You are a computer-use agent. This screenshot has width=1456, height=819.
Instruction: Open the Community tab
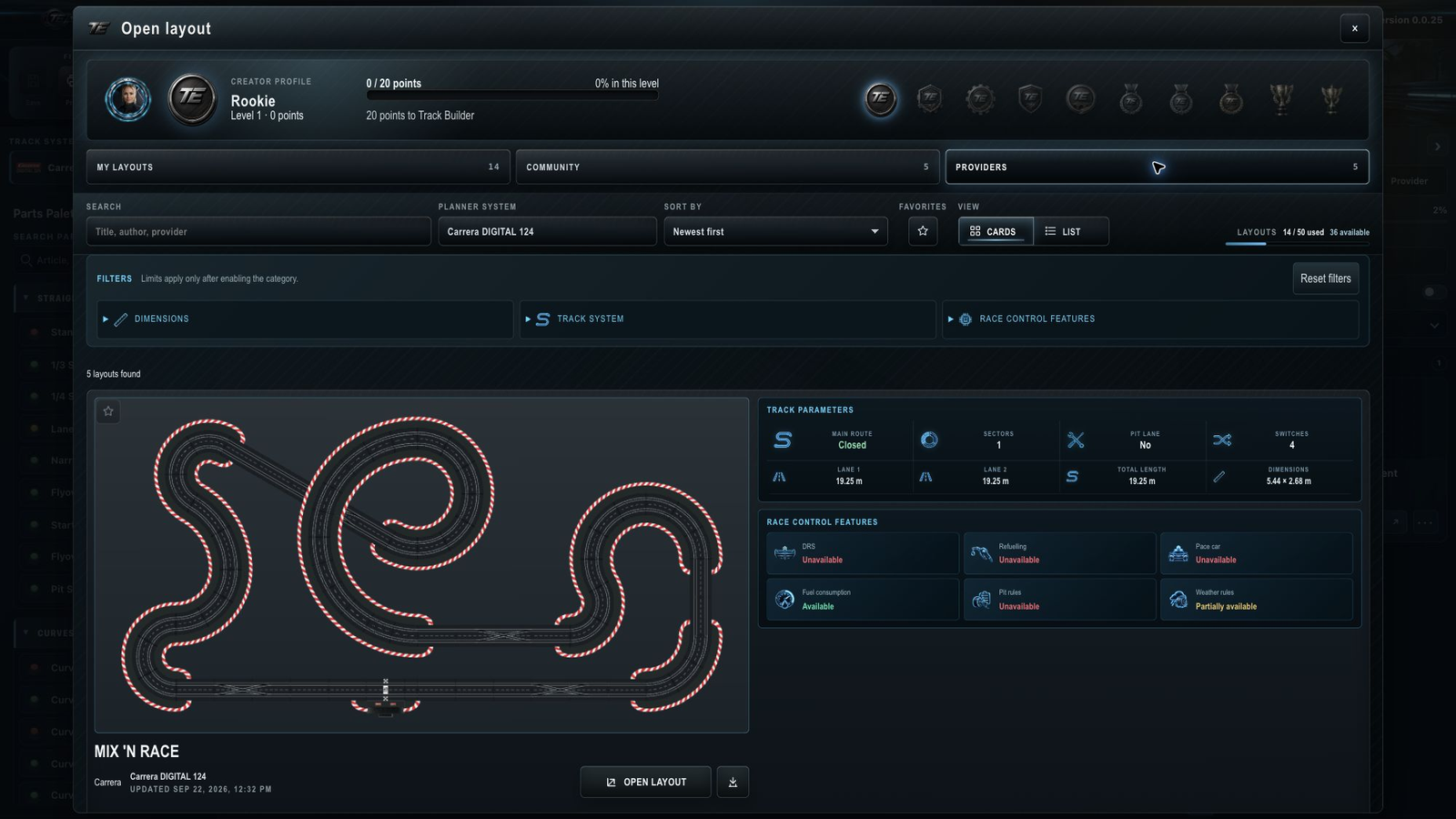pyautogui.click(x=728, y=167)
